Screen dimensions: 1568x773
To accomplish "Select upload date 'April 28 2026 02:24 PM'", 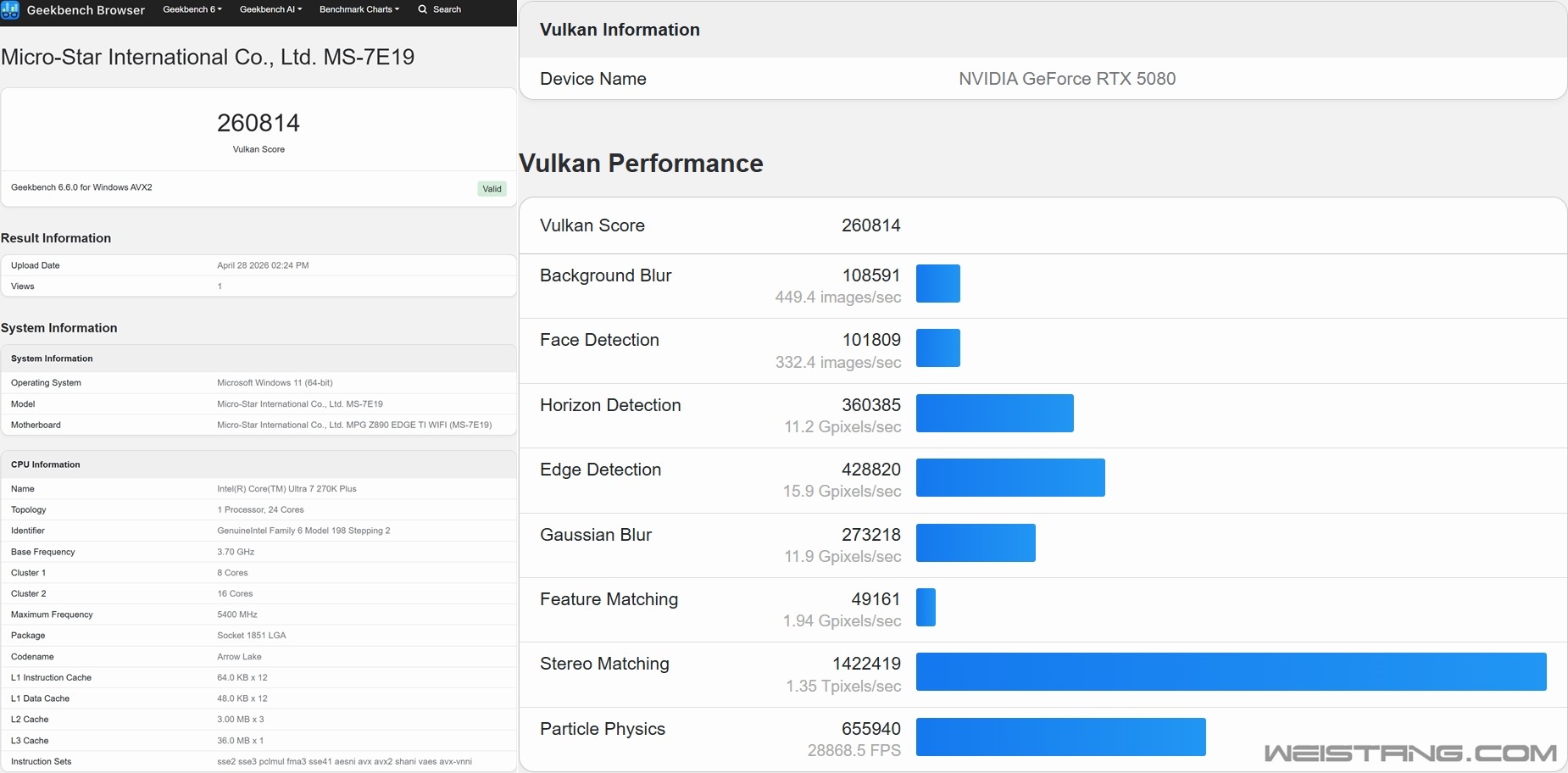I will (x=263, y=265).
